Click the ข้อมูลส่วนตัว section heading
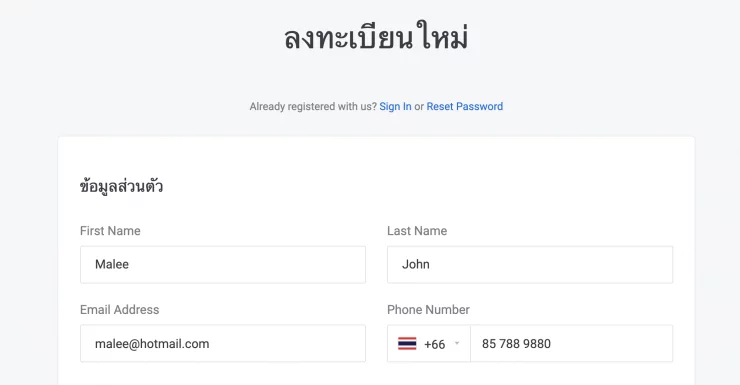 pyautogui.click(x=122, y=186)
